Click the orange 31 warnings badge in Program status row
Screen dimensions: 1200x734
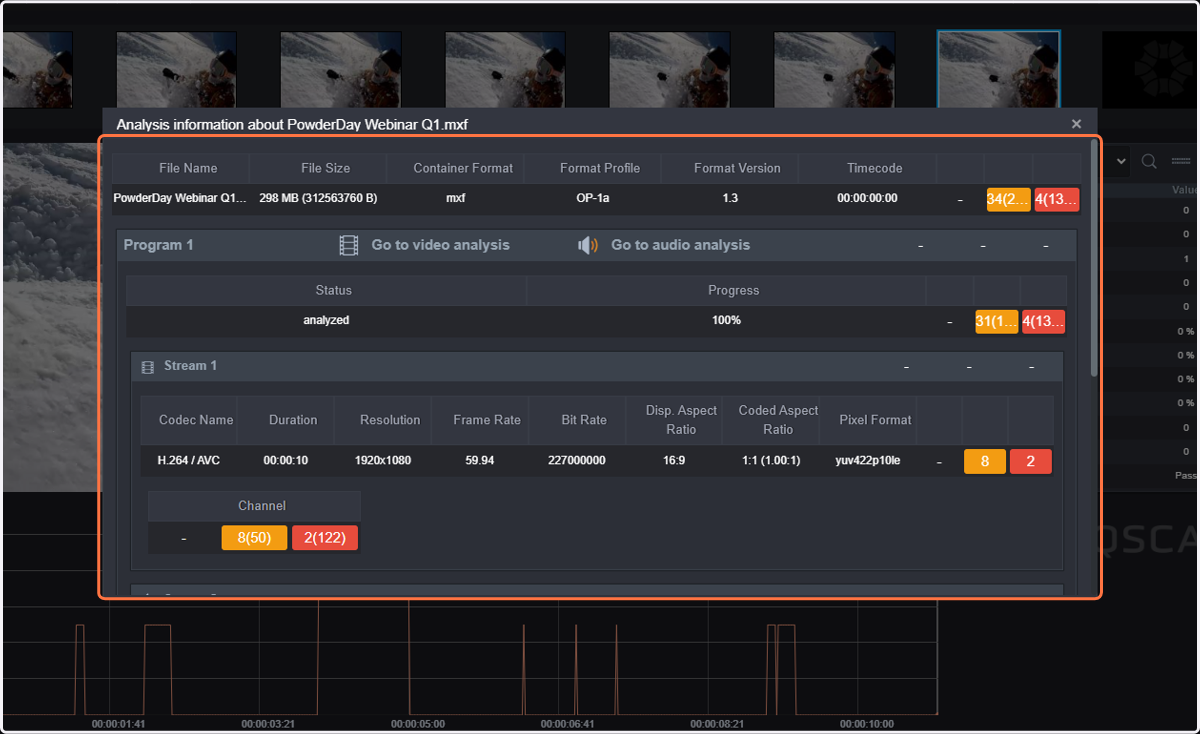point(997,322)
